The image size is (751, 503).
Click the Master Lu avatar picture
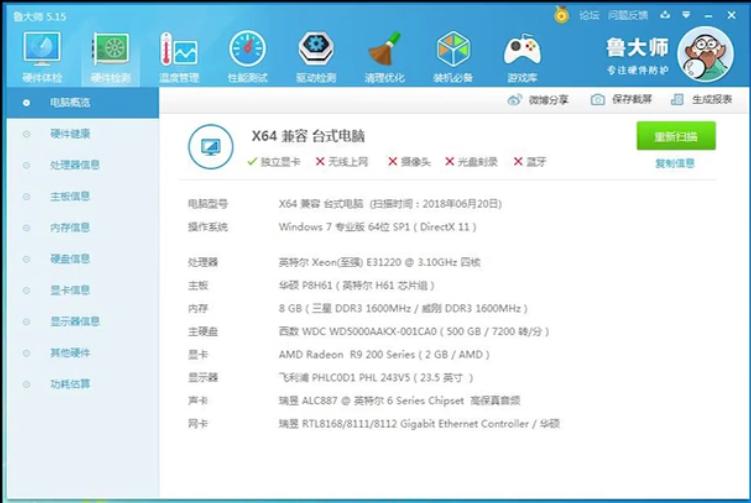click(705, 54)
